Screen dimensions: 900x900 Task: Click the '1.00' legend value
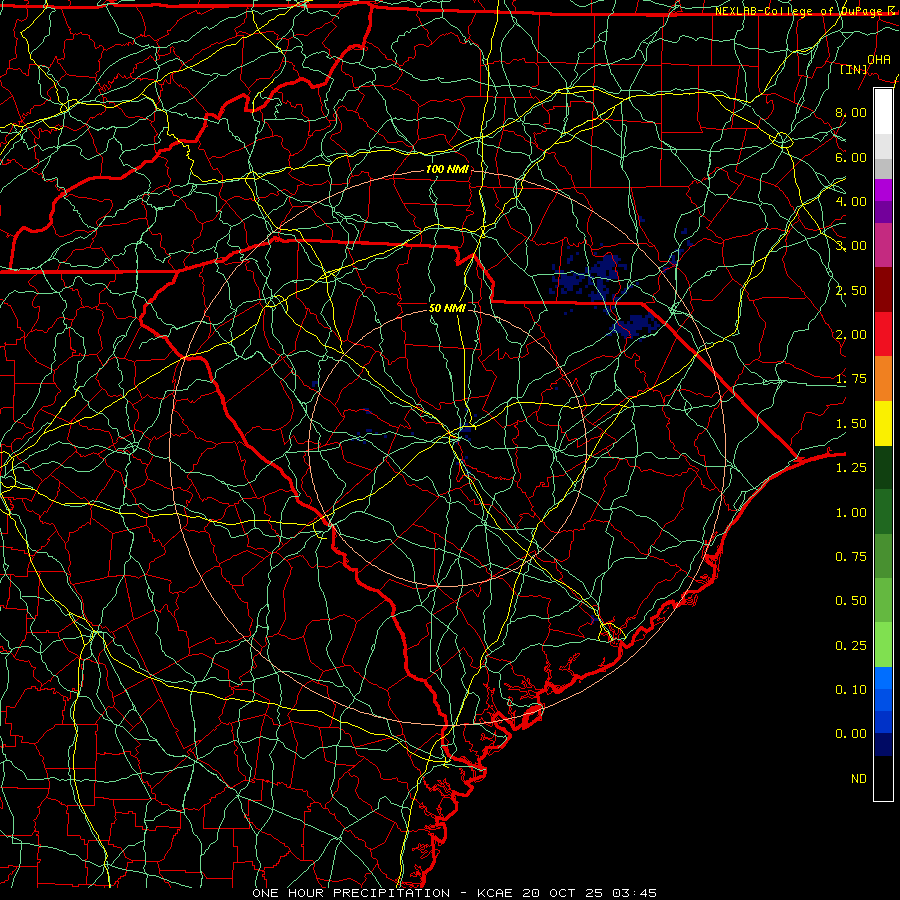pos(851,513)
